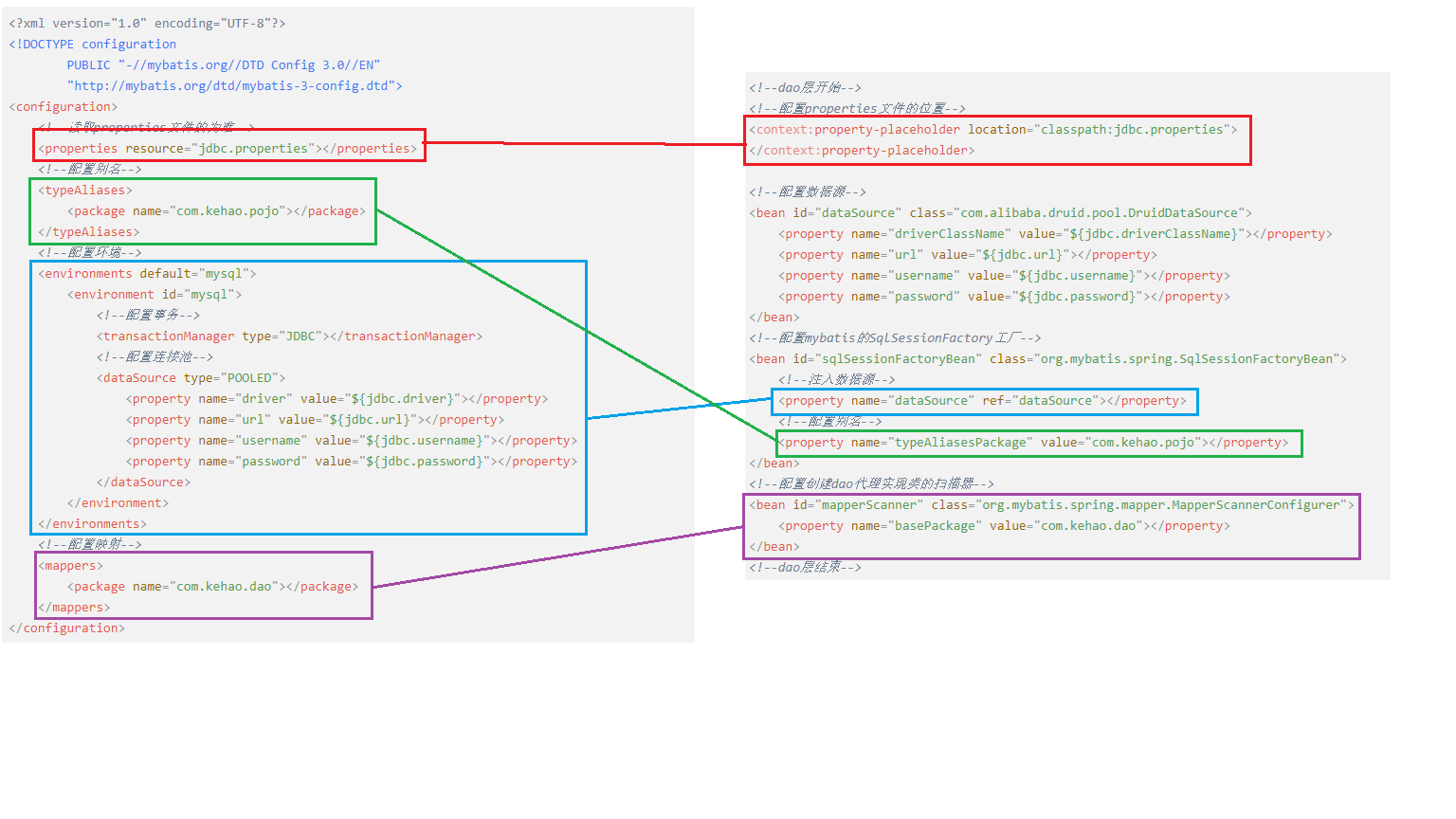
Task: Click the property name="driverClassName" line
Action: click(1055, 233)
